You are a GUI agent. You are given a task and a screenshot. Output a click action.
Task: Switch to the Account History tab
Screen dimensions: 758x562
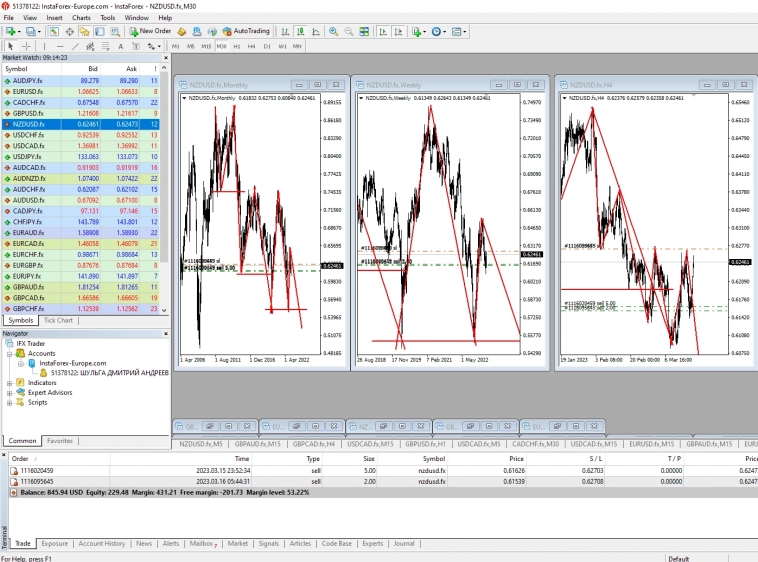tap(101, 543)
